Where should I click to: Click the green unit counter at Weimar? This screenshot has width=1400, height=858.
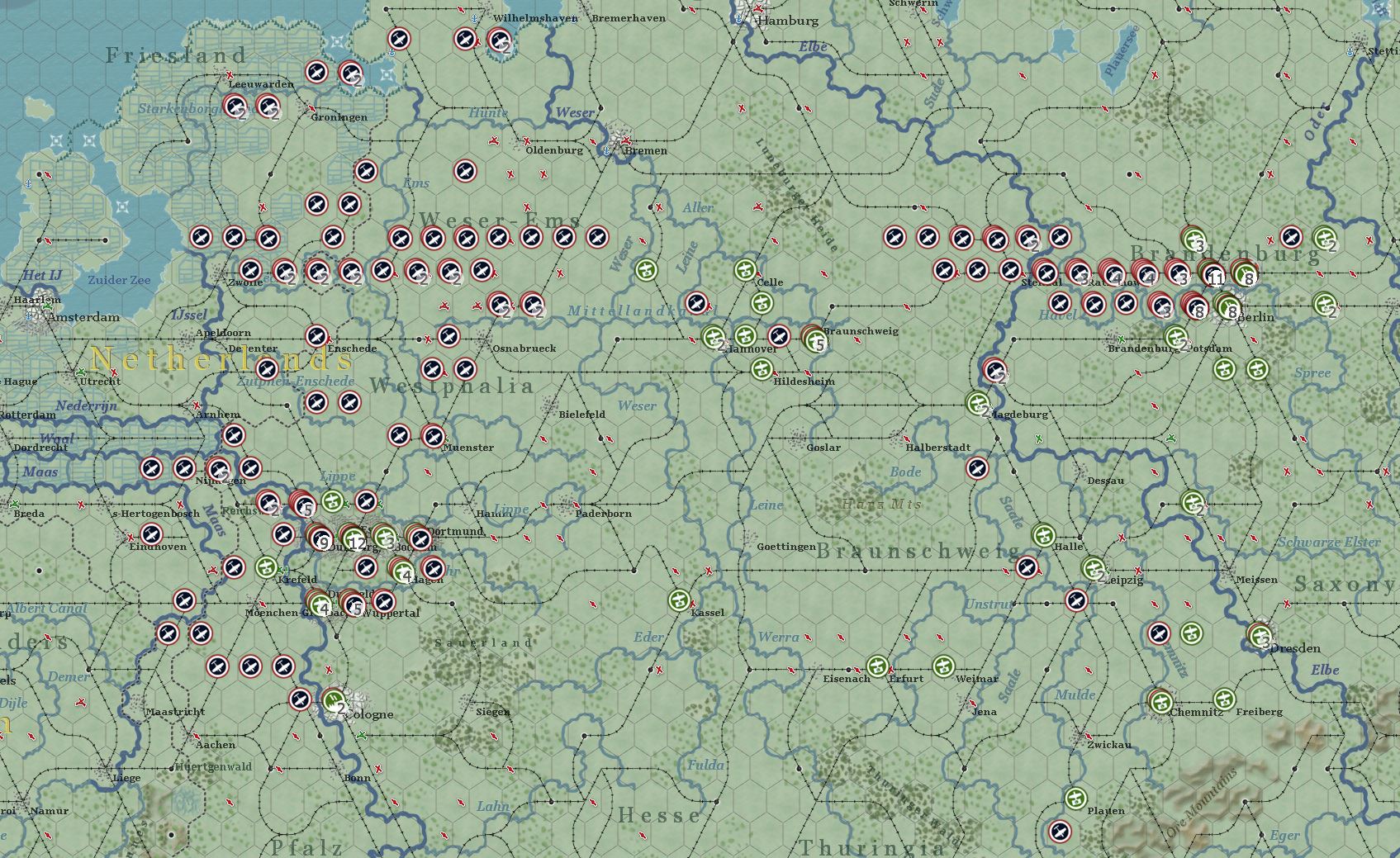click(x=943, y=666)
